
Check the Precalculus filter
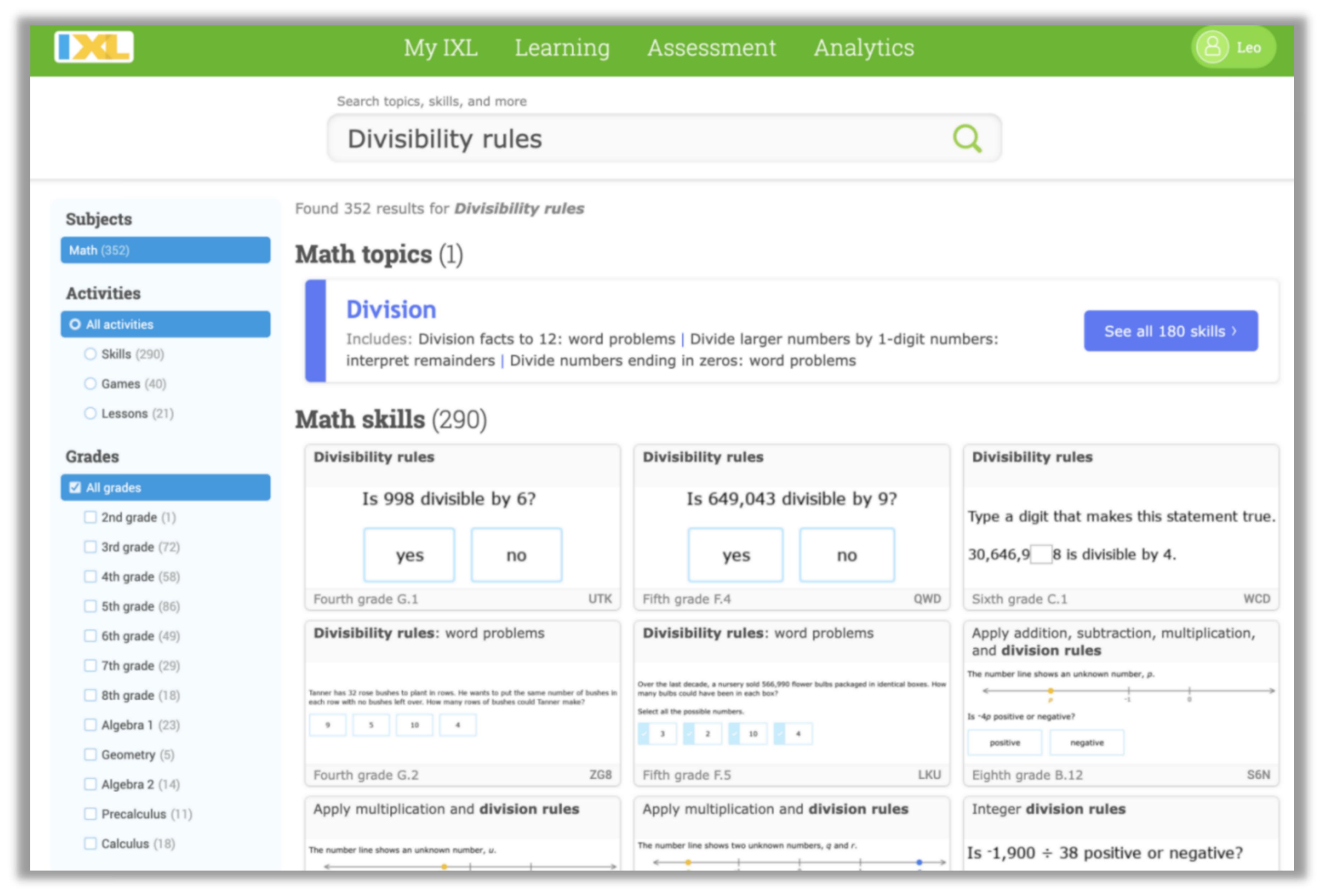pyautogui.click(x=90, y=813)
